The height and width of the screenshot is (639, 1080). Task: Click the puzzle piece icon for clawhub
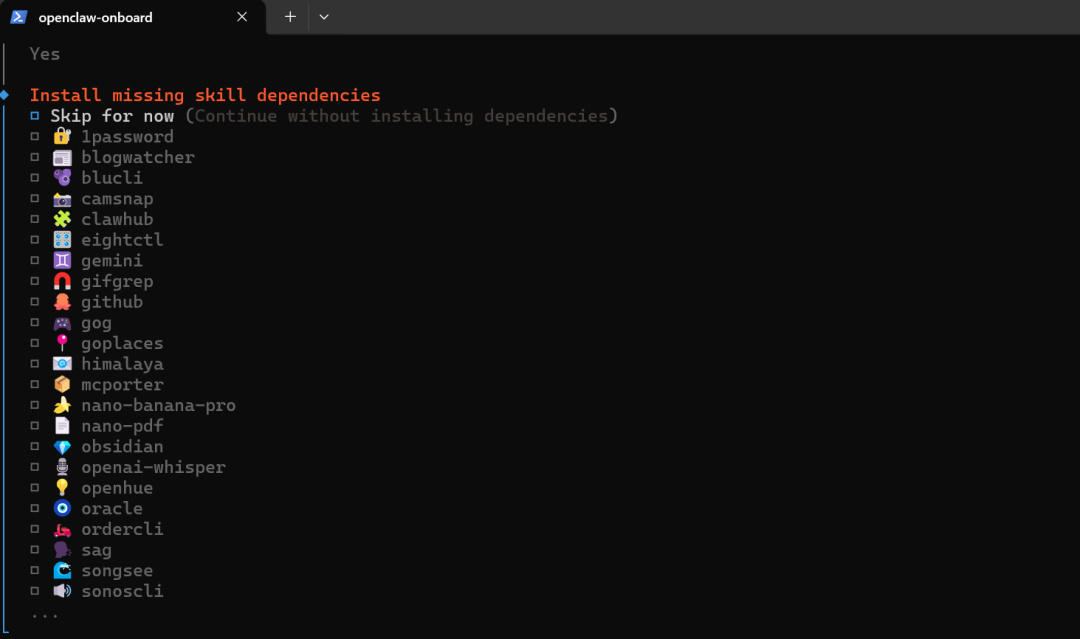point(62,219)
